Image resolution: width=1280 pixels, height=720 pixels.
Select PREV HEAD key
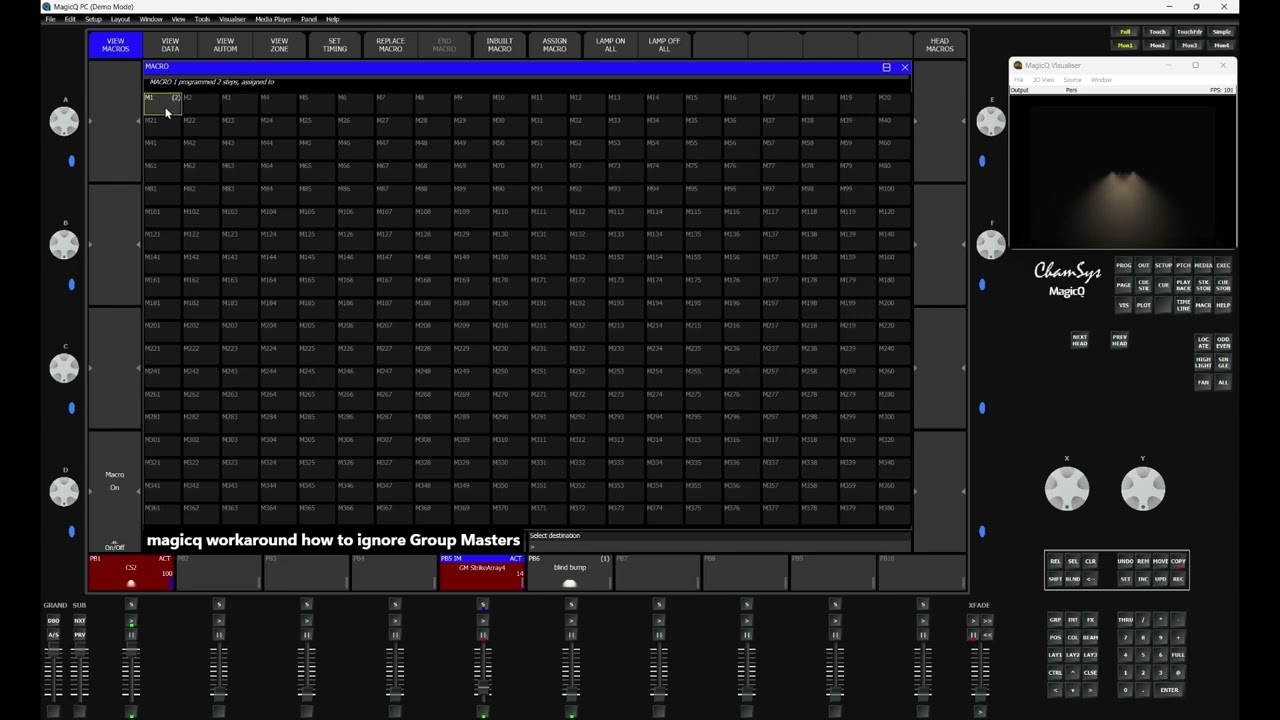(x=1119, y=340)
